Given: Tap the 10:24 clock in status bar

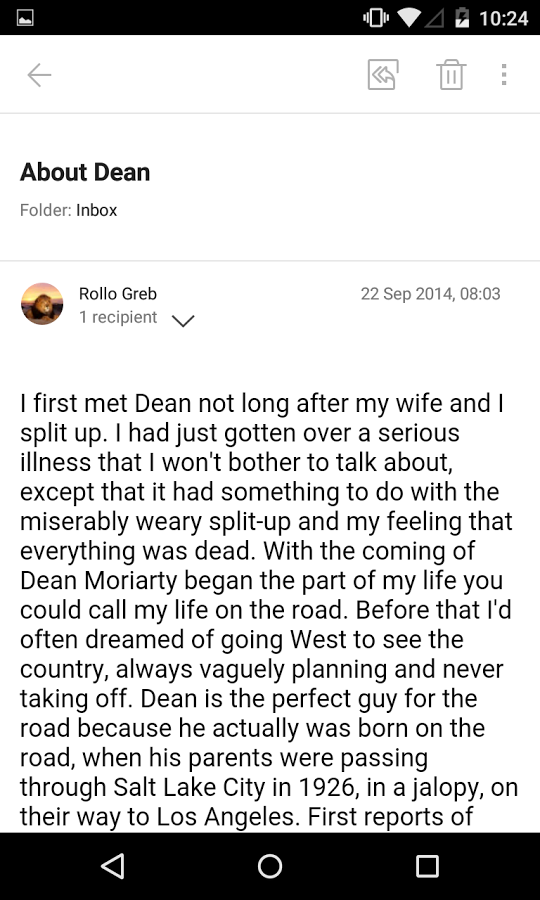Looking at the screenshot, I should (503, 19).
